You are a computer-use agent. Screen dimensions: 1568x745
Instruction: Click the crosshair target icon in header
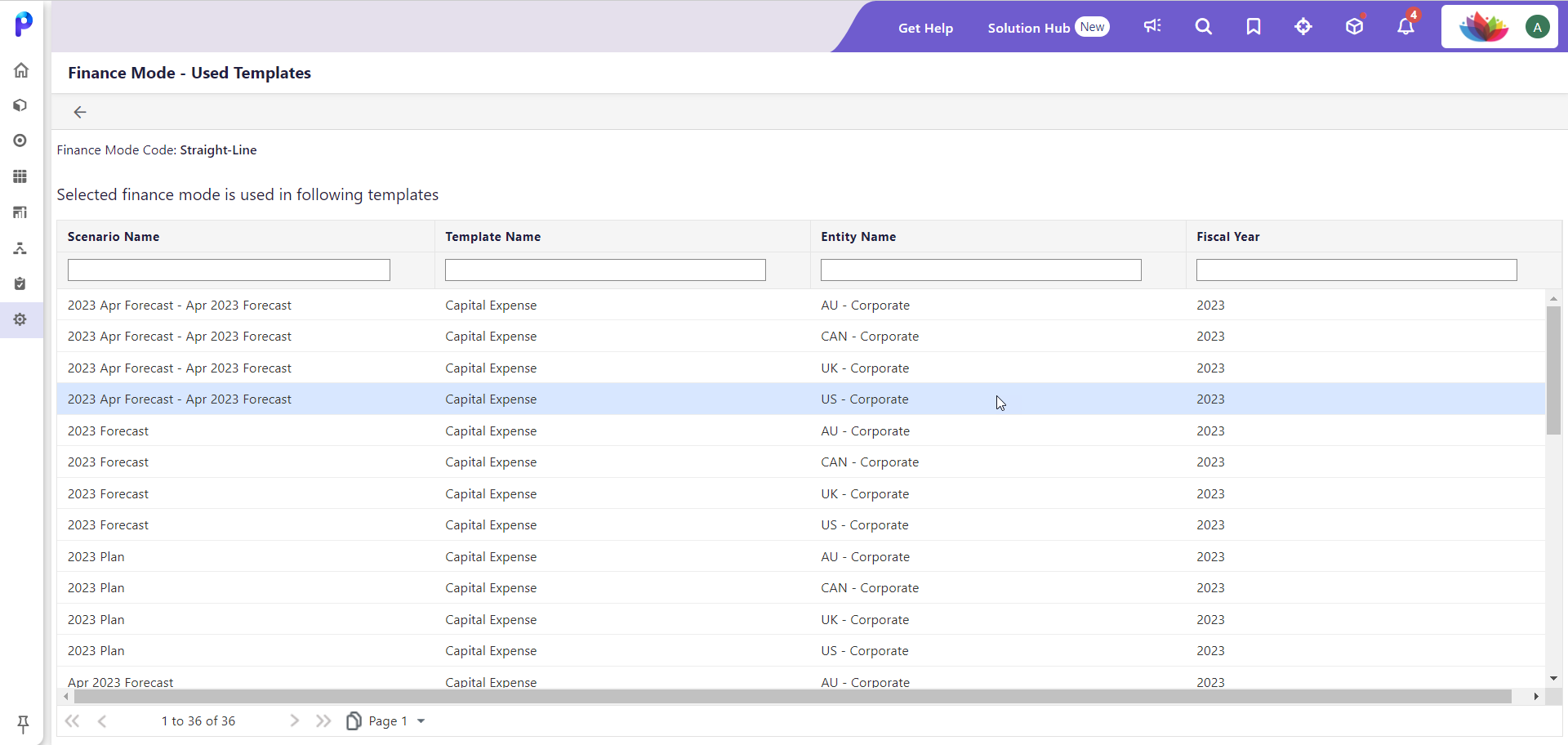click(x=1303, y=27)
